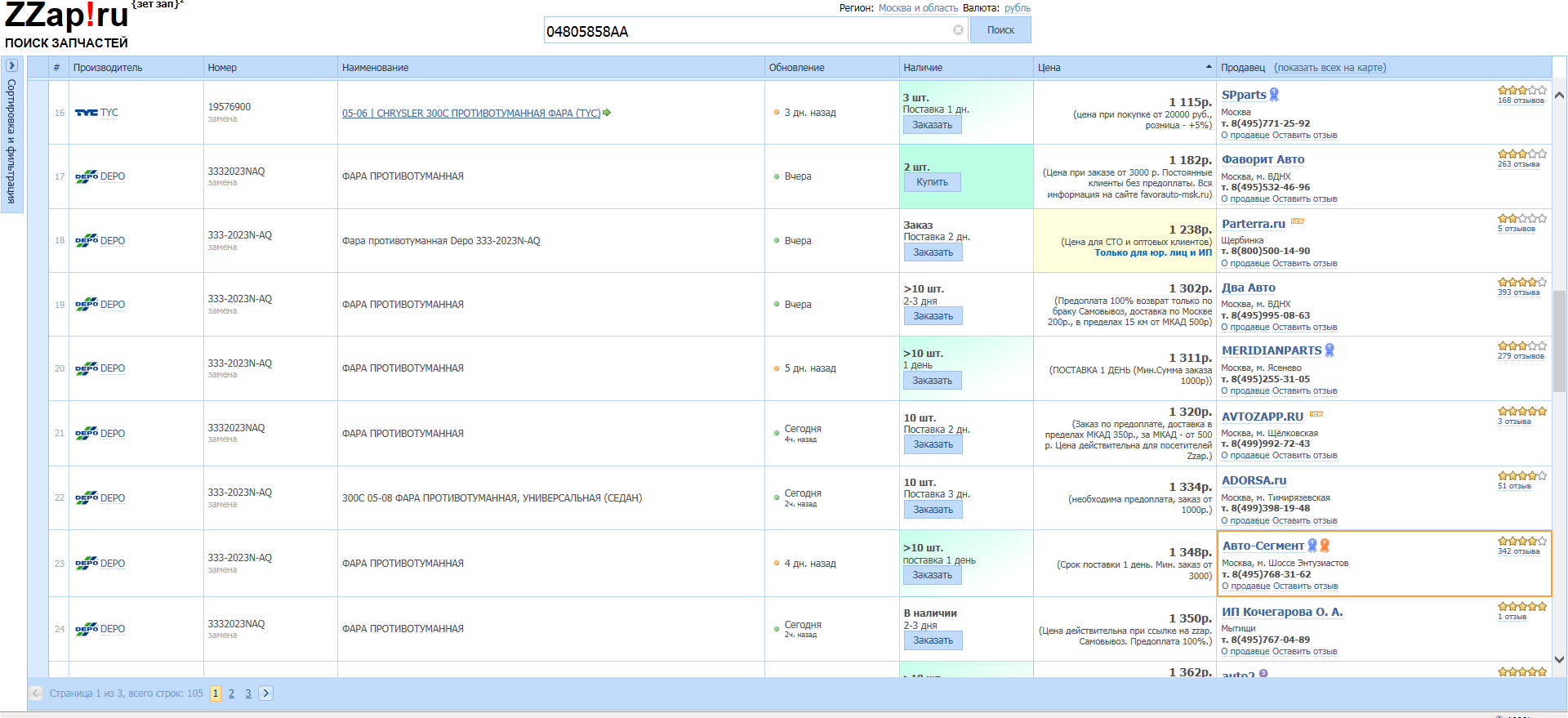
Task: Click the star rating for Фаворит Авто
Action: click(x=1522, y=154)
